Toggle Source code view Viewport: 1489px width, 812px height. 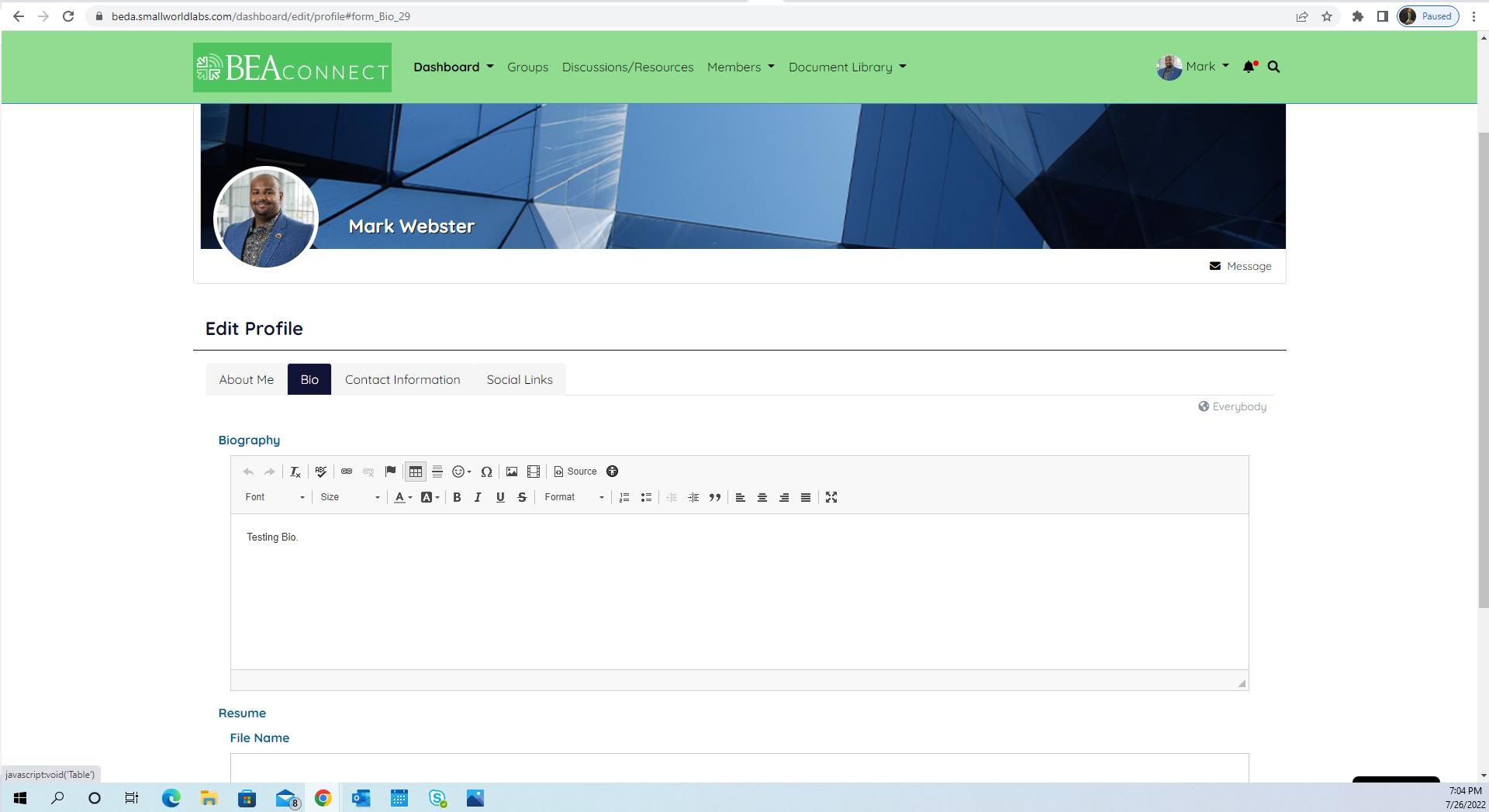pos(575,472)
